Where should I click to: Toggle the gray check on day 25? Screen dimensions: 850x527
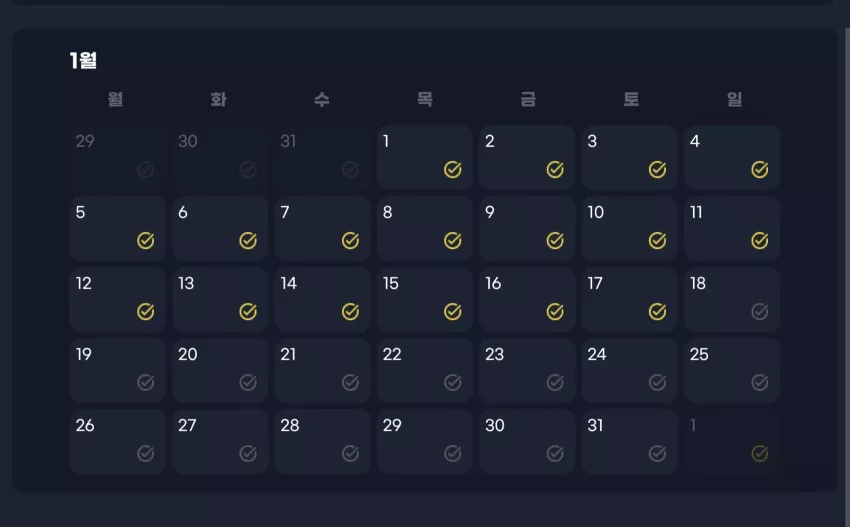point(759,382)
